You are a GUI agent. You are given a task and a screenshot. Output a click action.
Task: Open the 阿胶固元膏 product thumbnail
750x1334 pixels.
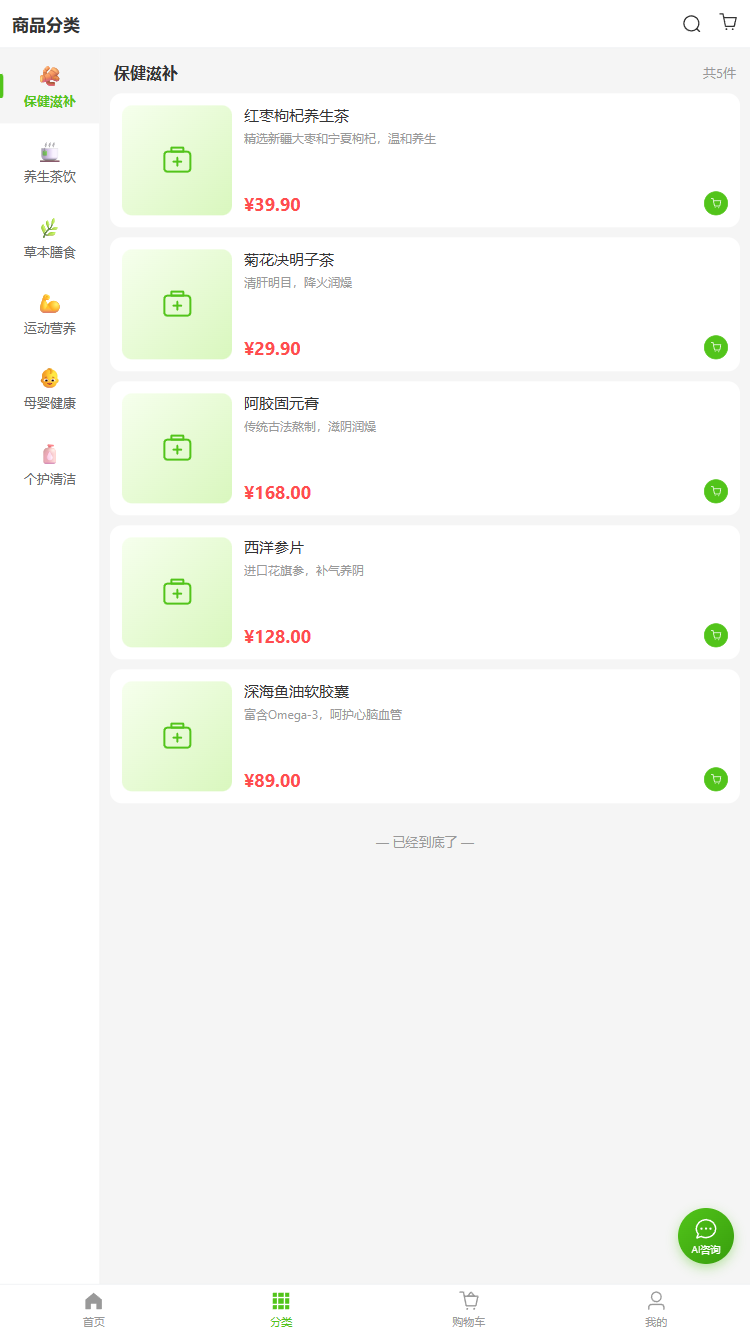click(x=177, y=448)
